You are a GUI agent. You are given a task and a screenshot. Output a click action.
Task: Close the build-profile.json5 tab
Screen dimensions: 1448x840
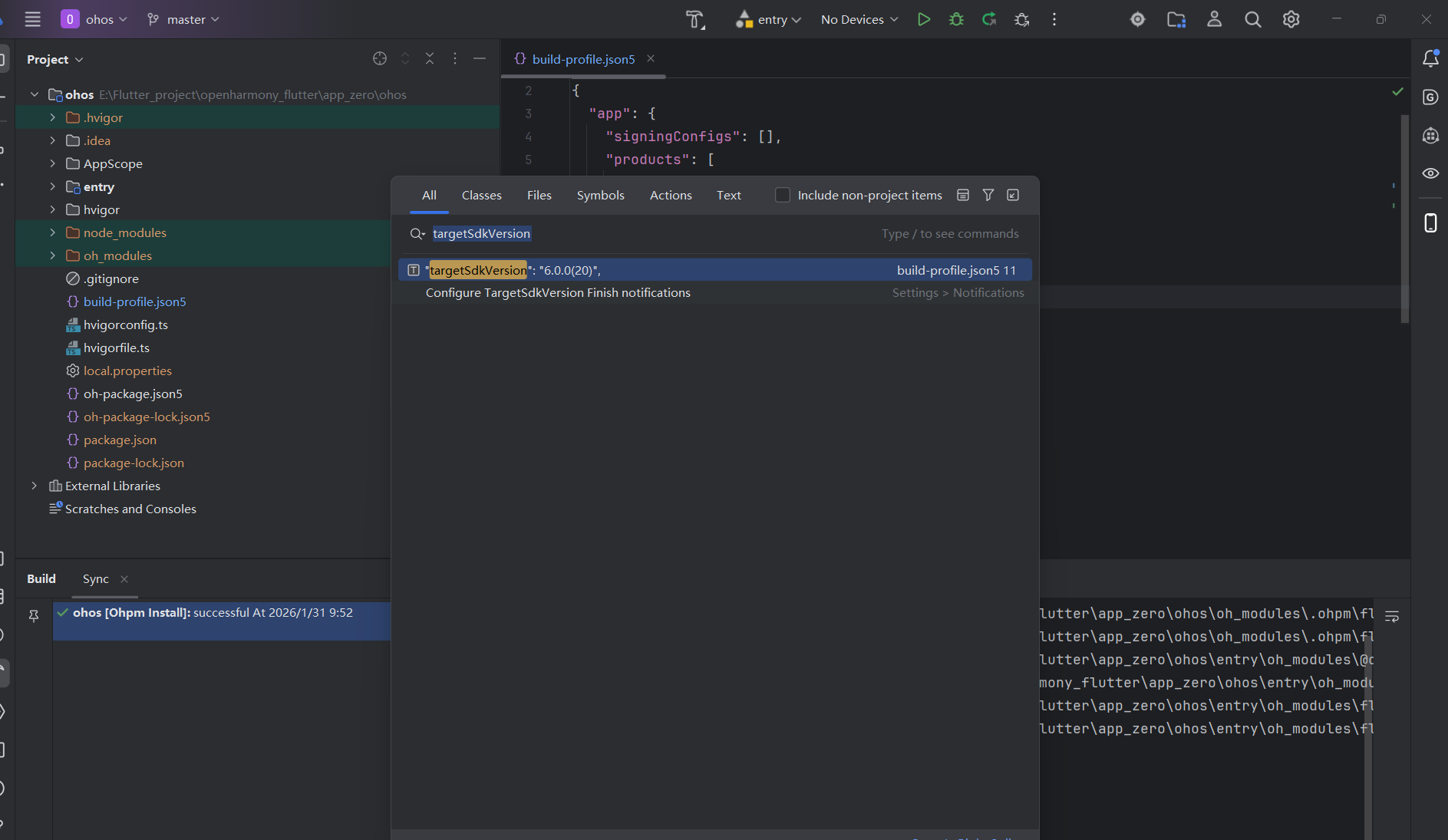point(651,58)
